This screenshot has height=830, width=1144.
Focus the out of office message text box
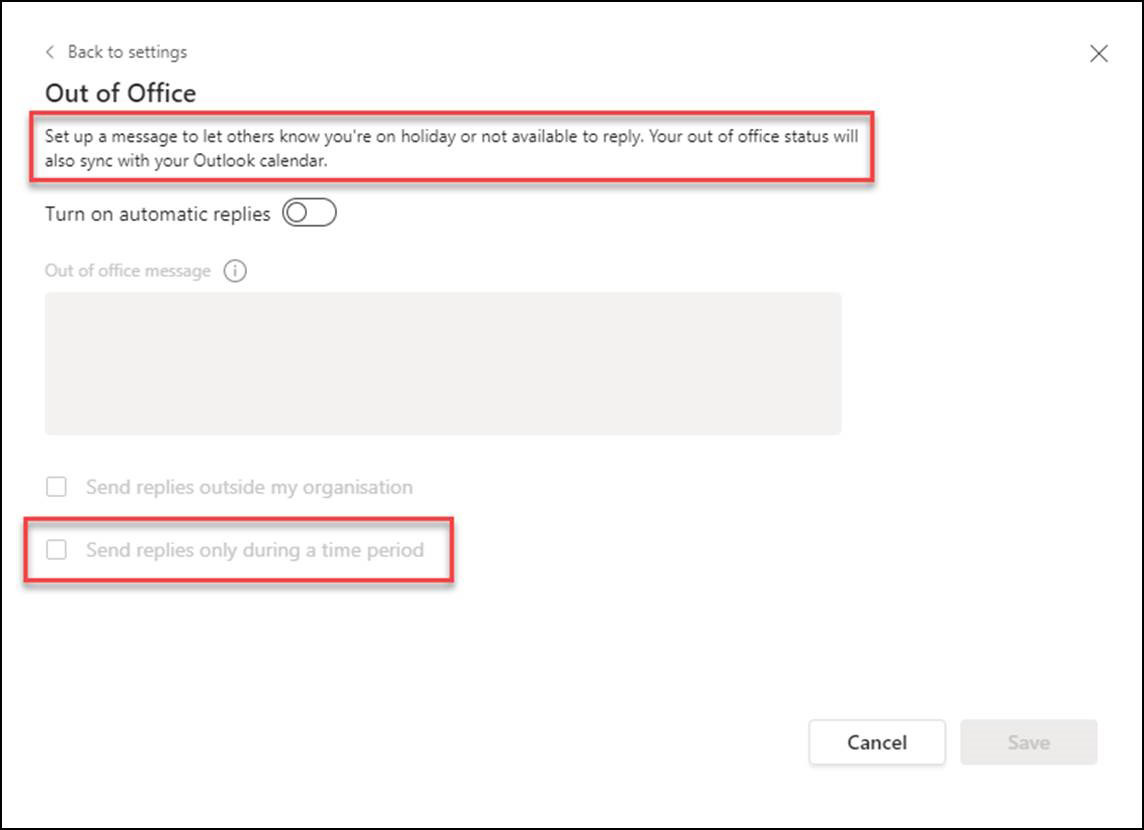[x=443, y=363]
